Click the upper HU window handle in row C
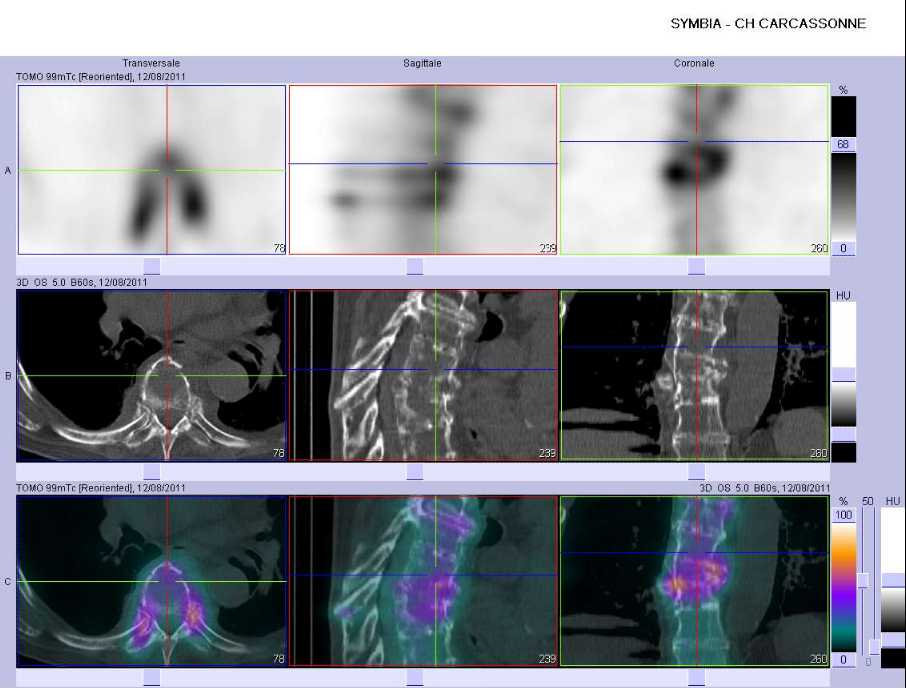 [892, 581]
